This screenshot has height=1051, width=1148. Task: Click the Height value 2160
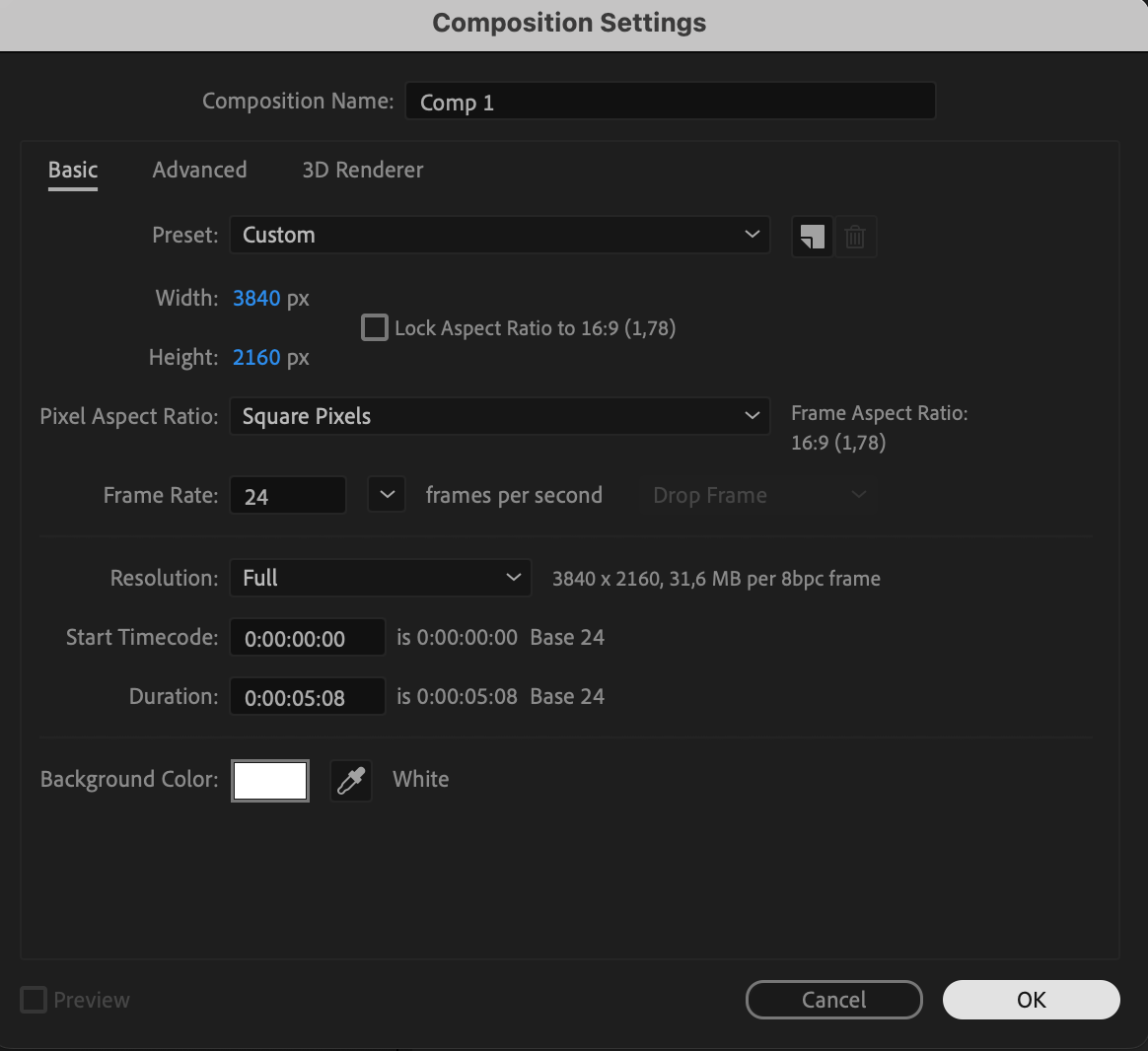(256, 357)
